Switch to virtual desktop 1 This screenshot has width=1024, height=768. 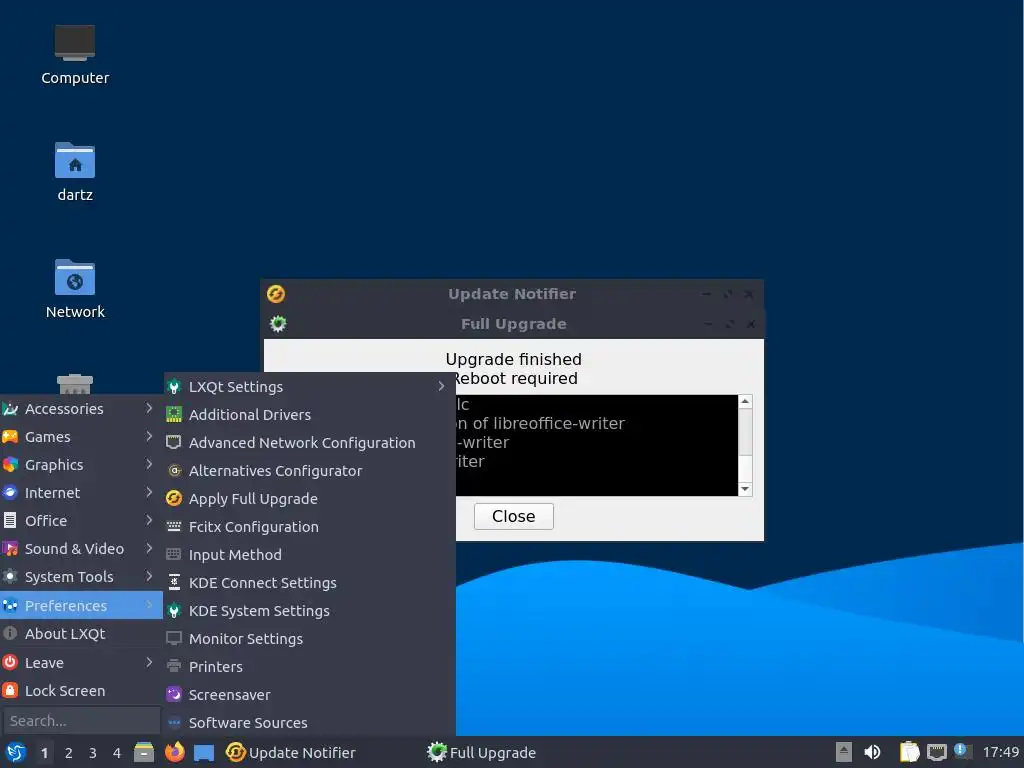point(44,753)
